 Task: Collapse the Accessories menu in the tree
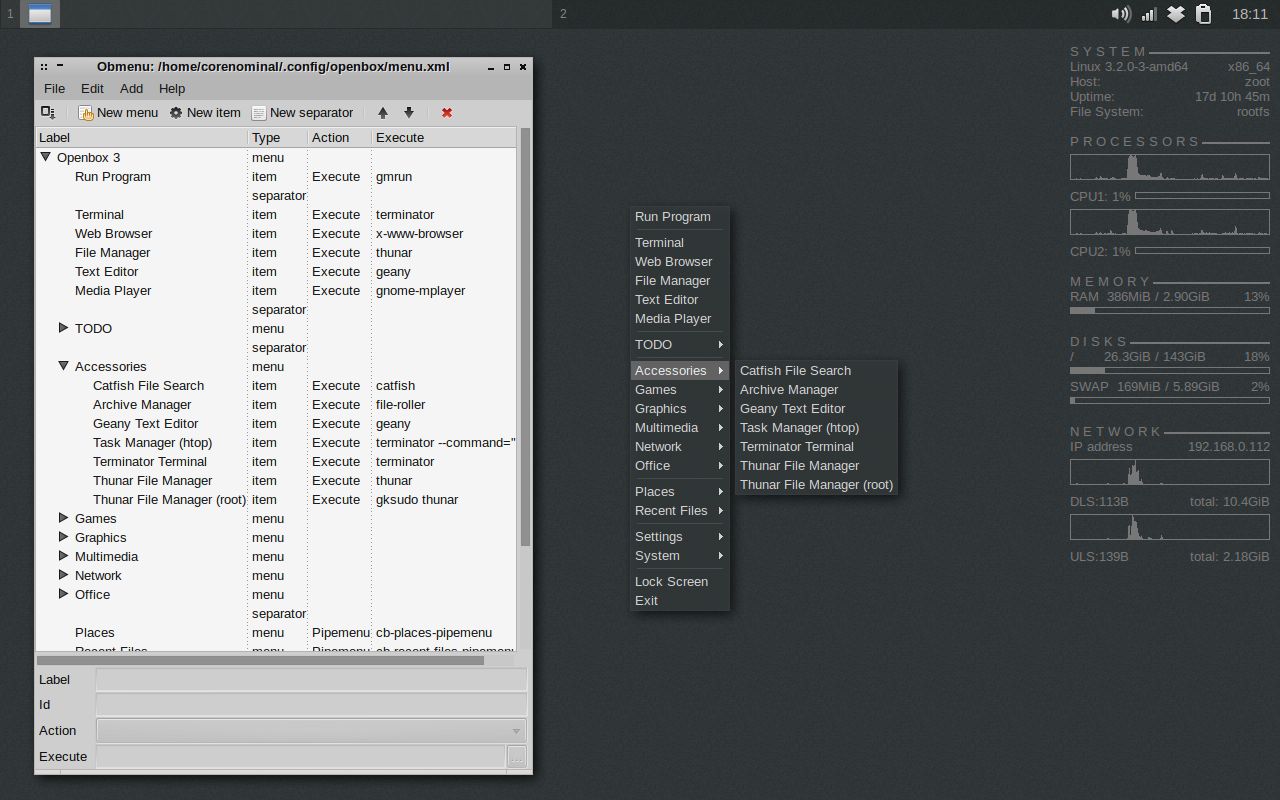pos(63,366)
